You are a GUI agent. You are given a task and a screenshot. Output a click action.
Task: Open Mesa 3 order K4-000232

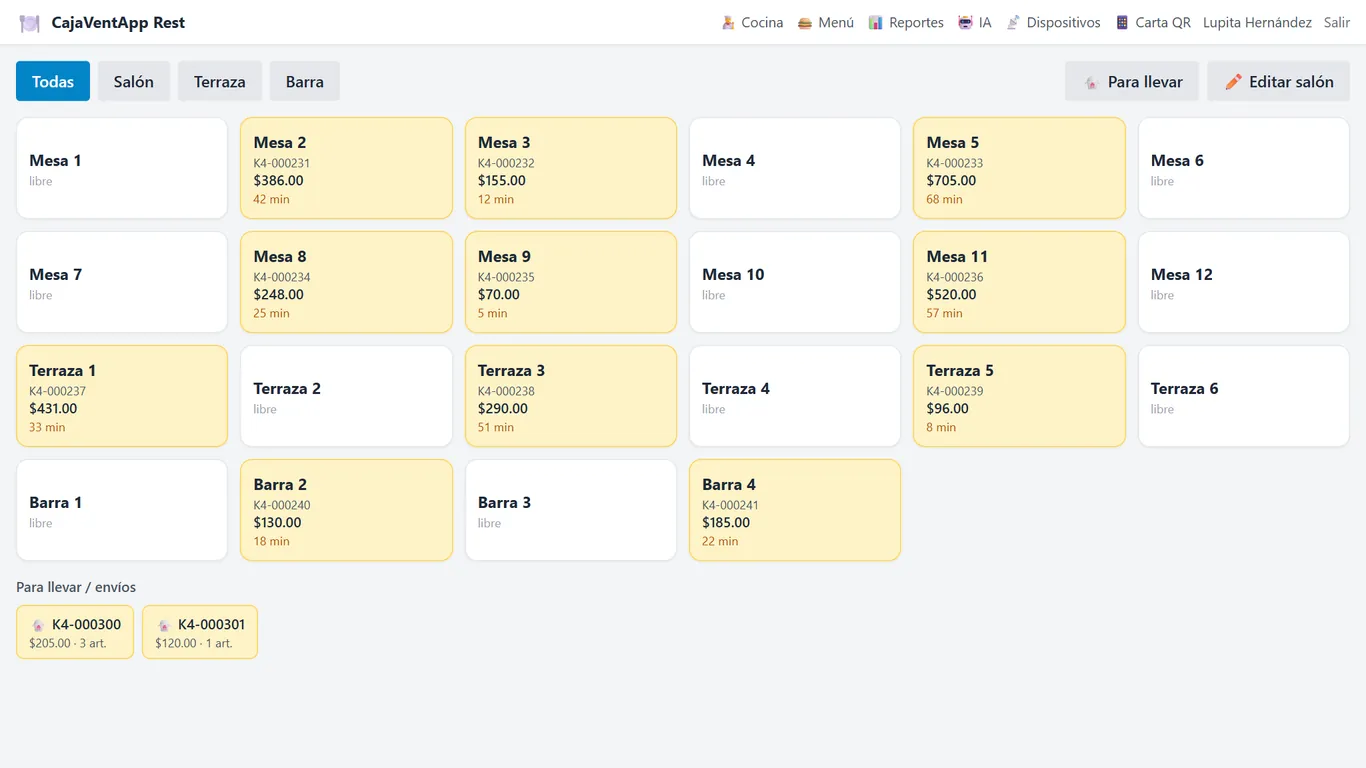pos(571,168)
